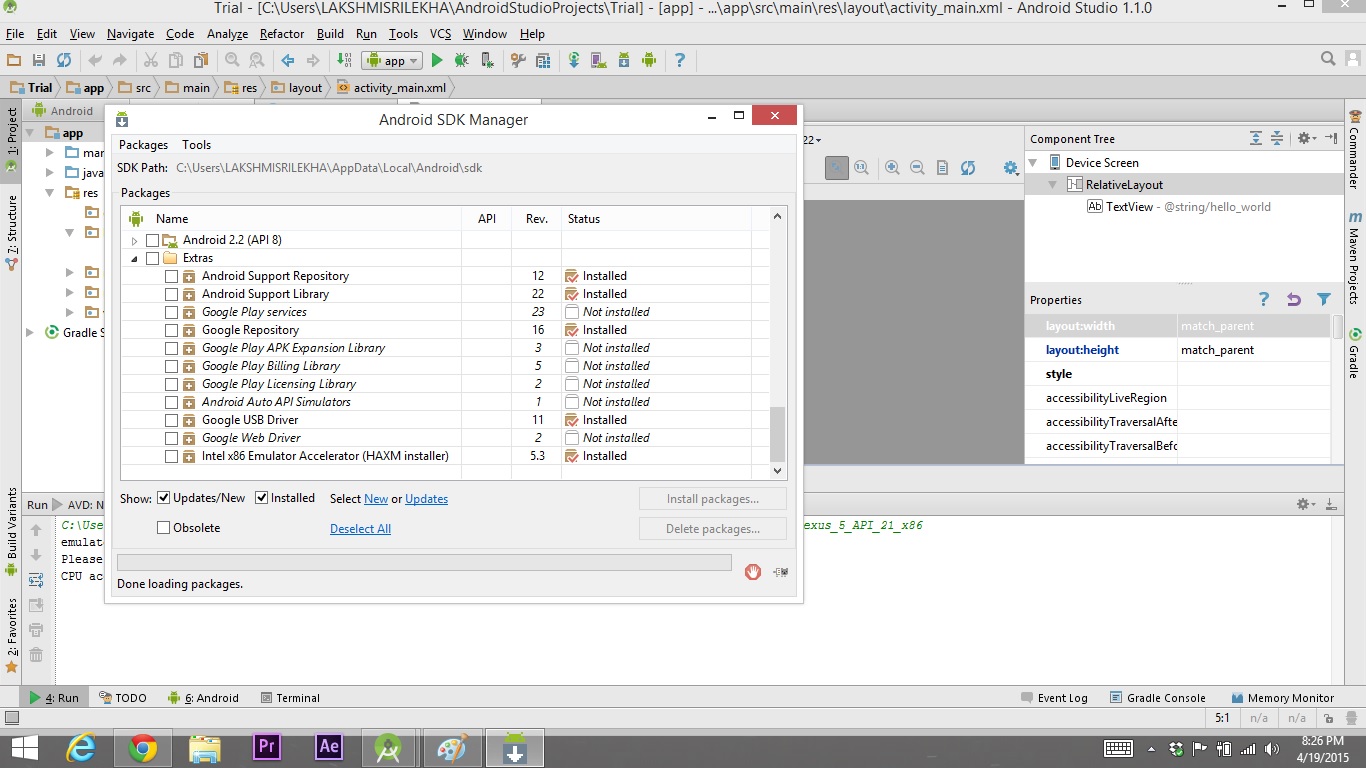Click the Updates selection link
1366x768 pixels.
(x=427, y=499)
